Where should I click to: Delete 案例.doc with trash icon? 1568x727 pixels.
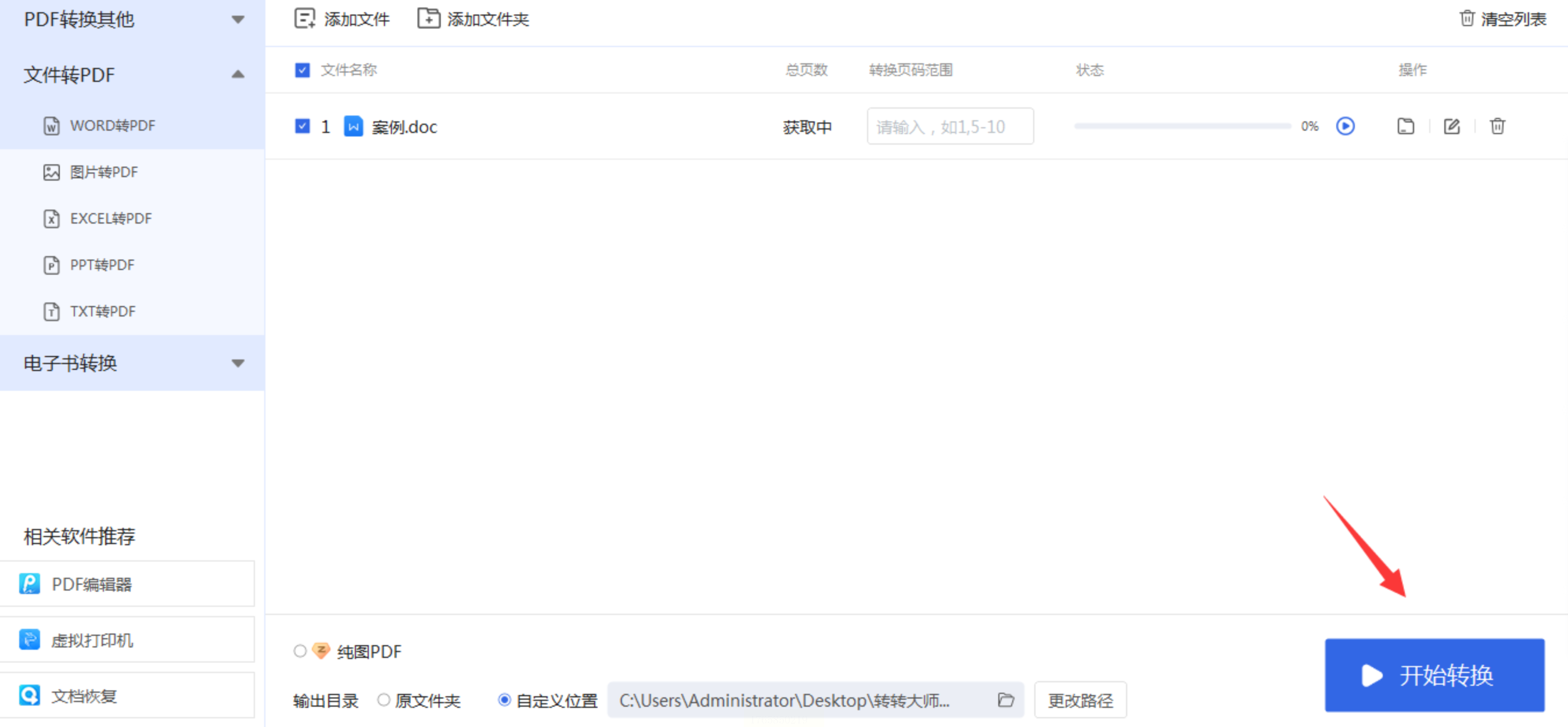click(1497, 126)
